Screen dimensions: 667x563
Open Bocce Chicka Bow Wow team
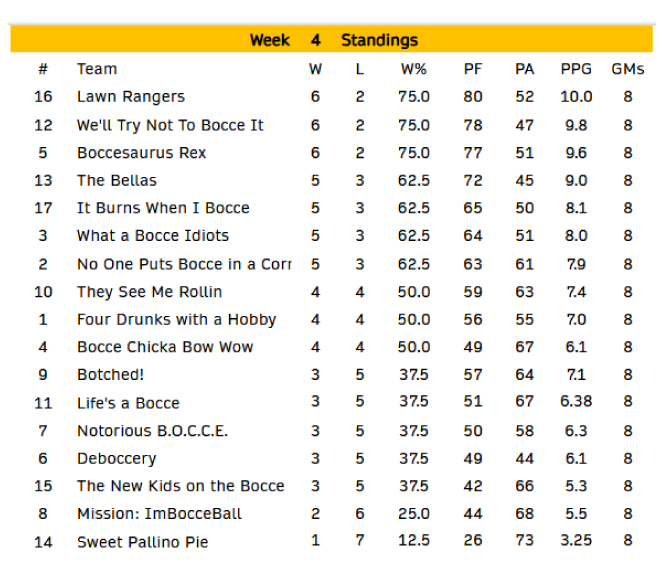[165, 347]
